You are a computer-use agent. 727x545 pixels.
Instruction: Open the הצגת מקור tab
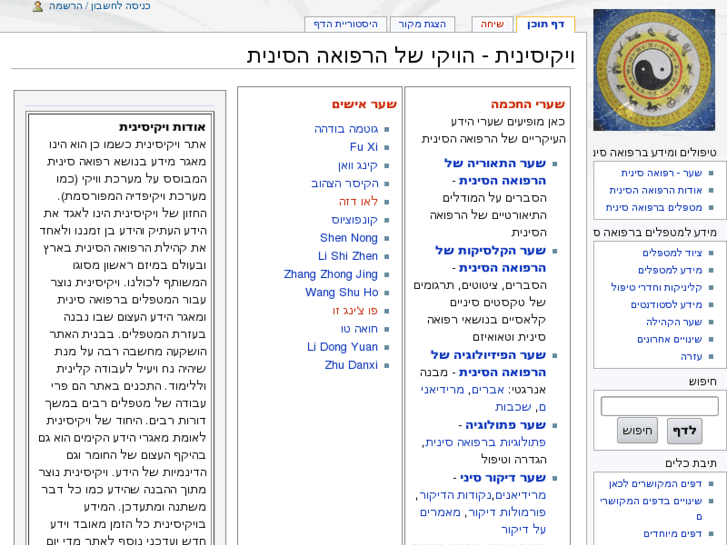tap(422, 24)
